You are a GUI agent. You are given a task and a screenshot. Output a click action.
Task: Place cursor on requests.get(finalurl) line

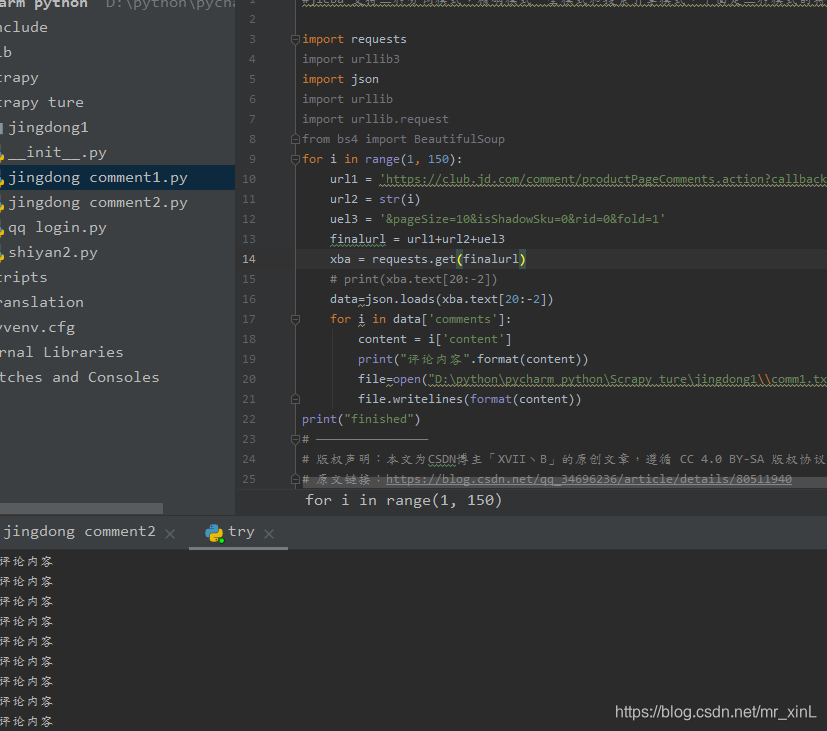(428, 259)
